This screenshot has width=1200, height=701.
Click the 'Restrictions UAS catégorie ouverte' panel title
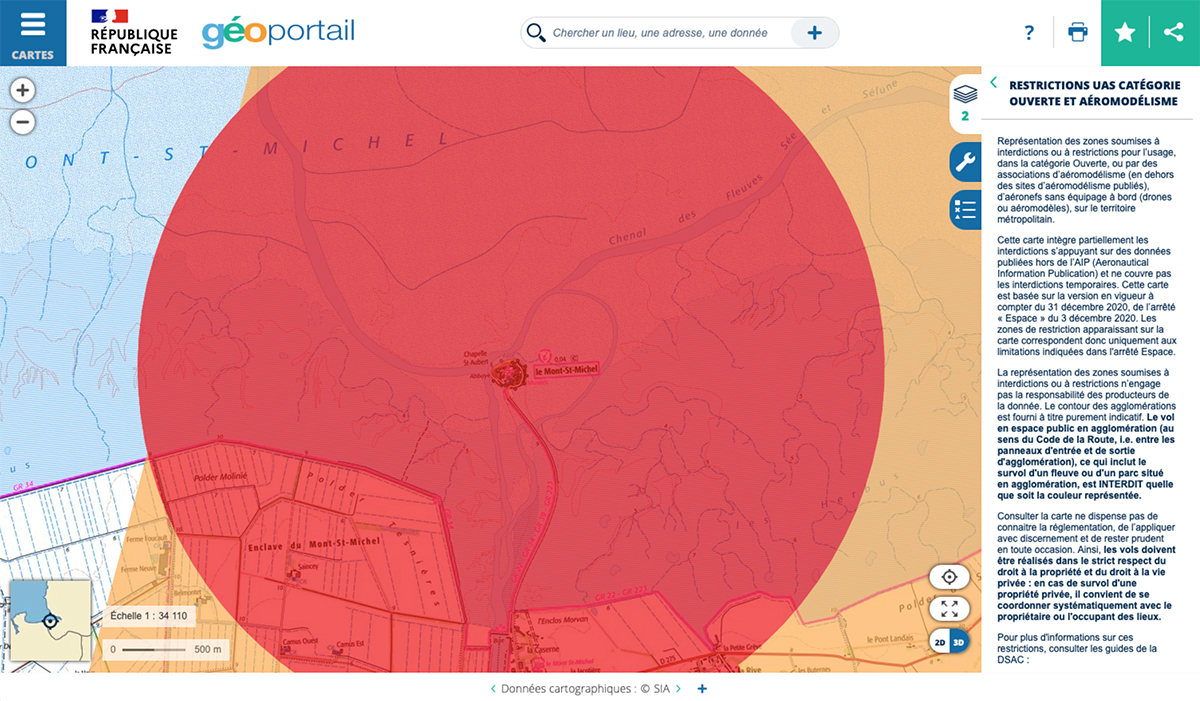[1093, 94]
